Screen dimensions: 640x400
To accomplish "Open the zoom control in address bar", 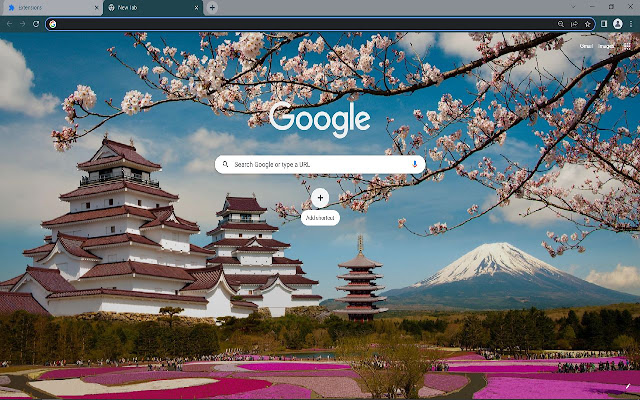I will 561,24.
